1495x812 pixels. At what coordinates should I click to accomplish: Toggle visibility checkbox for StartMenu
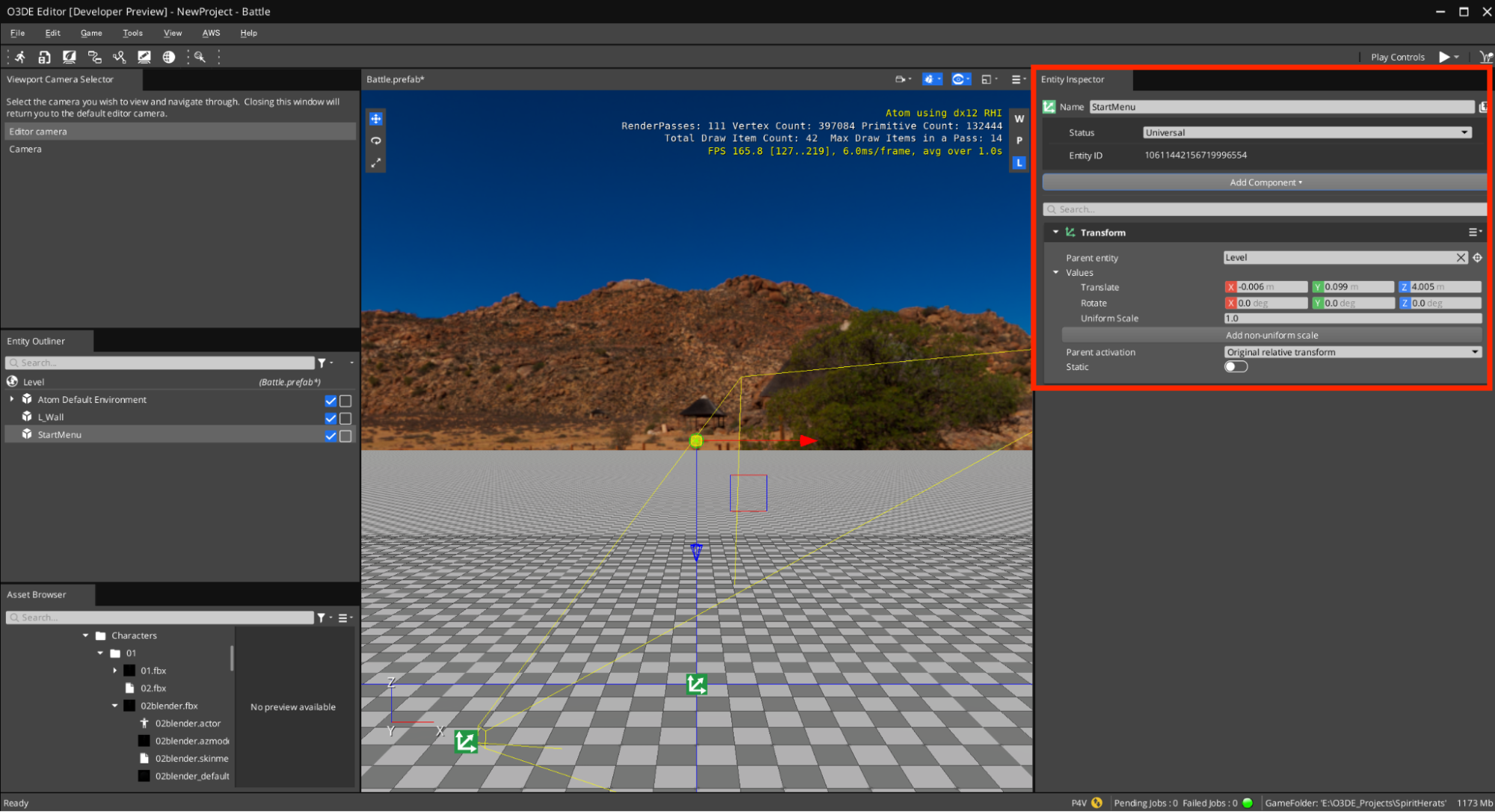(x=331, y=436)
